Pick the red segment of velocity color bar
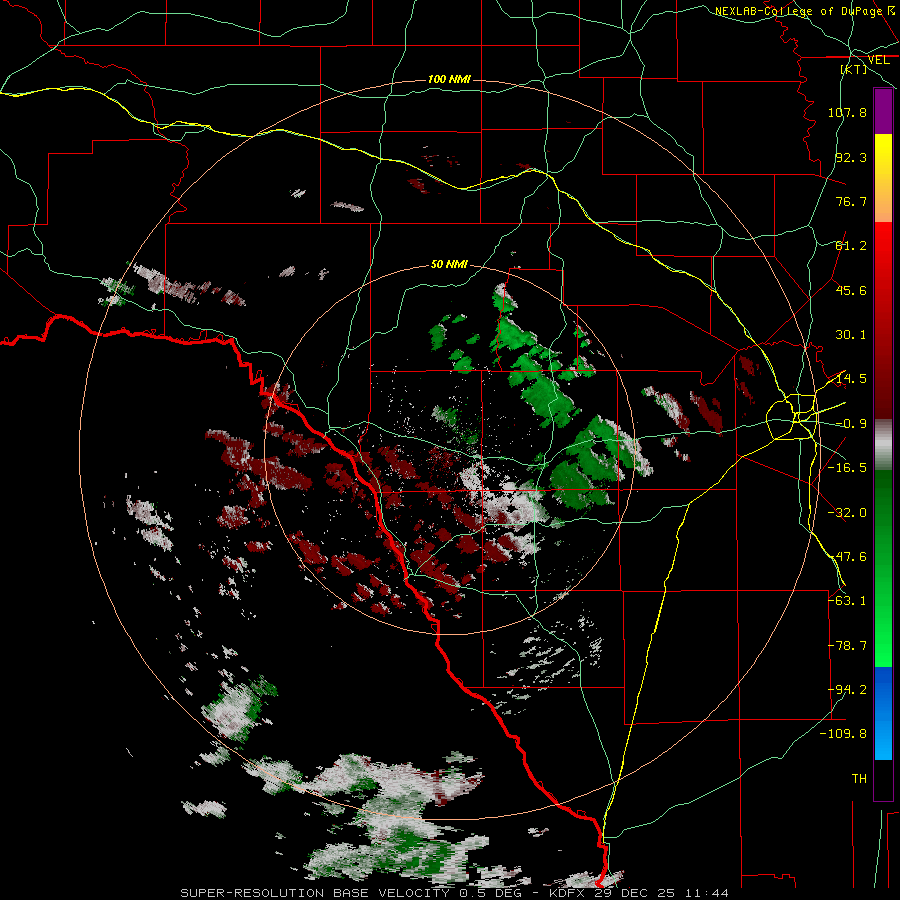 [883, 320]
